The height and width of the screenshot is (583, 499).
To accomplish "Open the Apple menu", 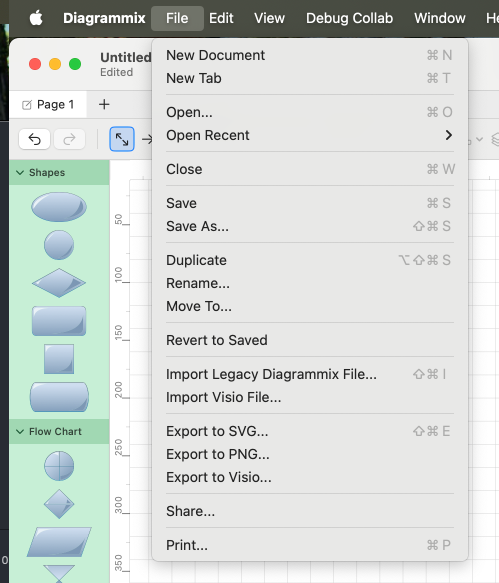I will (x=36, y=18).
